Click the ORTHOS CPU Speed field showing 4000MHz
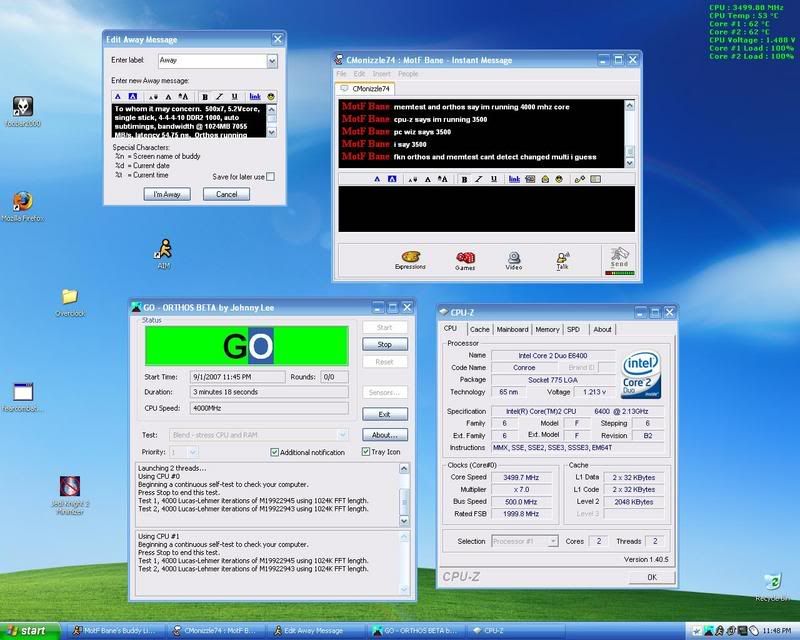The image size is (800, 640). (x=269, y=408)
